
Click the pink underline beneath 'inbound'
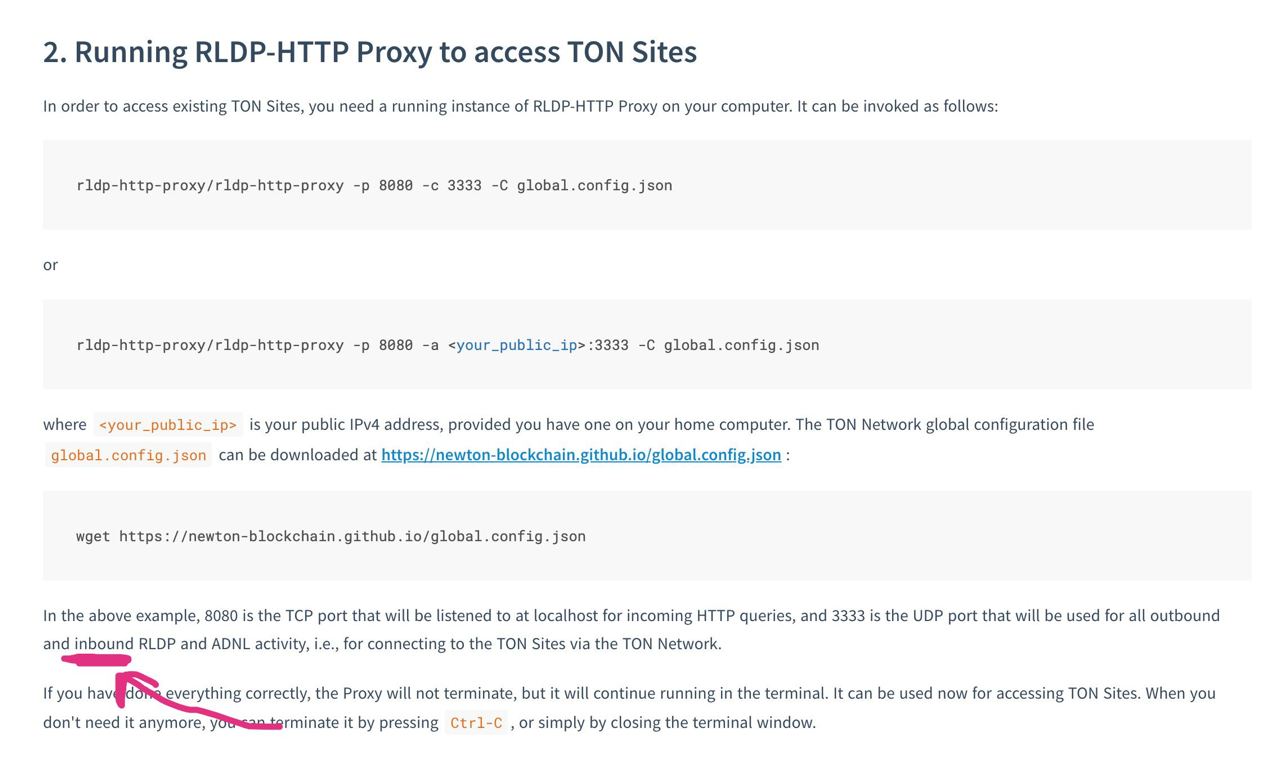point(97,659)
